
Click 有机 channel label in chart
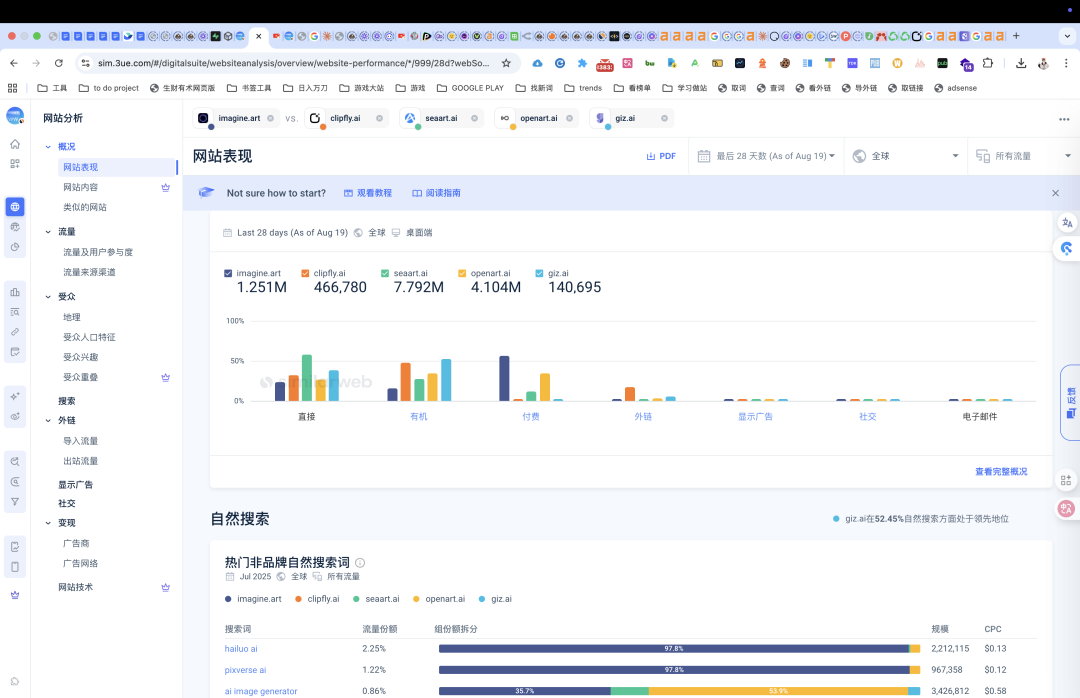point(419,417)
